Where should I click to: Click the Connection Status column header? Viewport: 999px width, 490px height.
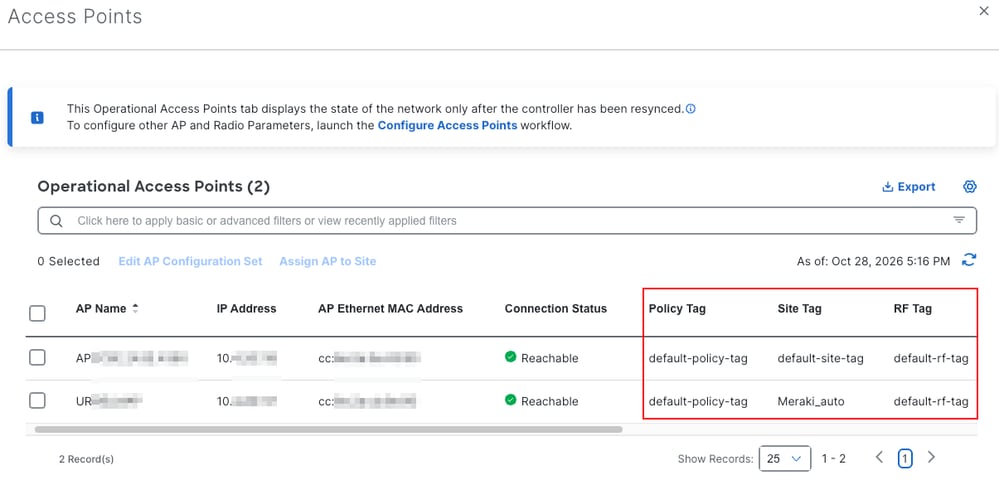(x=556, y=308)
